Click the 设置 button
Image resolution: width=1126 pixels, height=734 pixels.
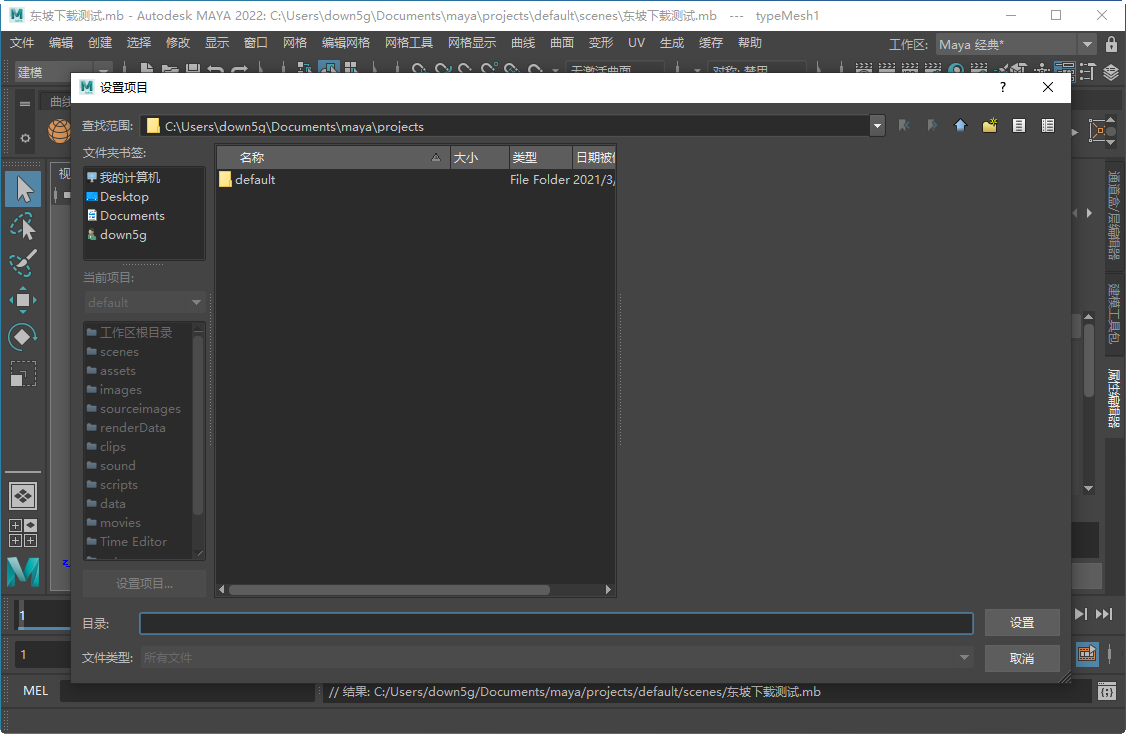pyautogui.click(x=1022, y=622)
